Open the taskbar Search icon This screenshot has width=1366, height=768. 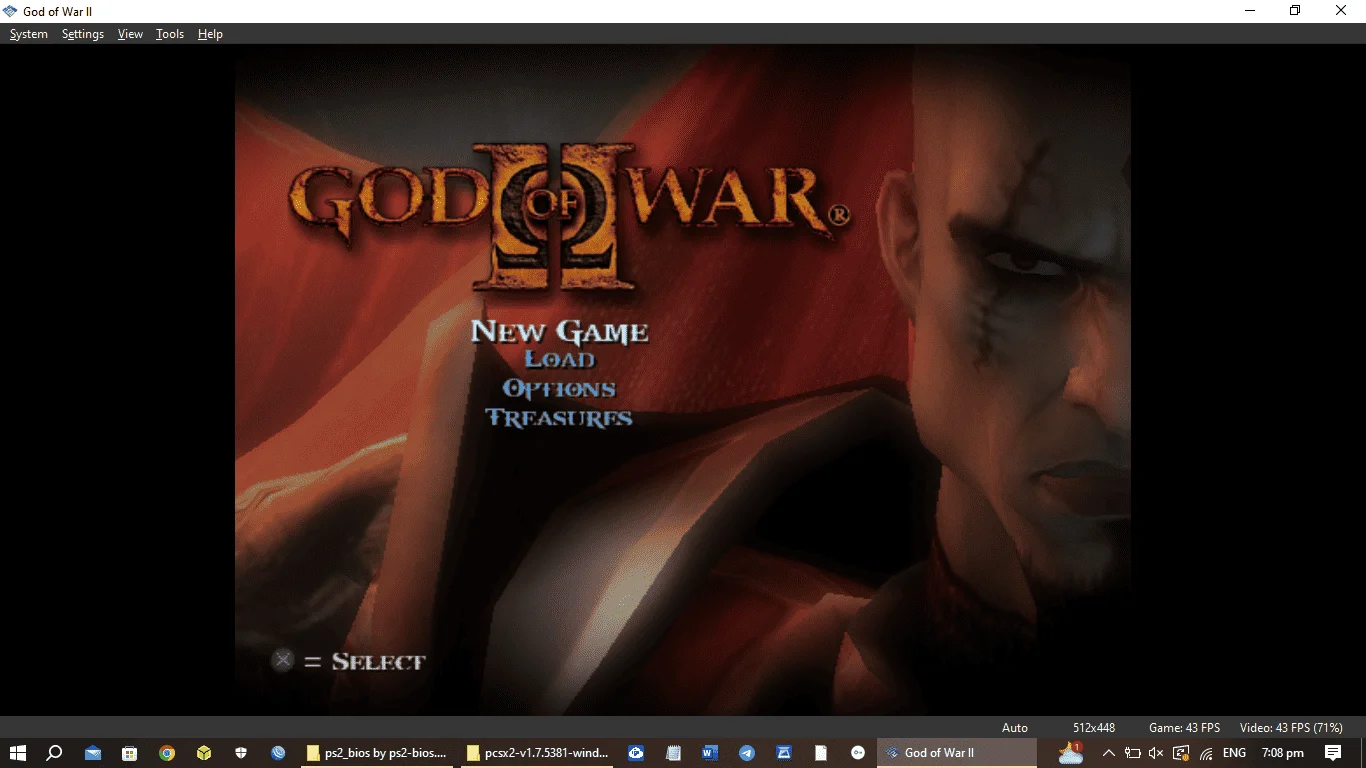coord(55,753)
